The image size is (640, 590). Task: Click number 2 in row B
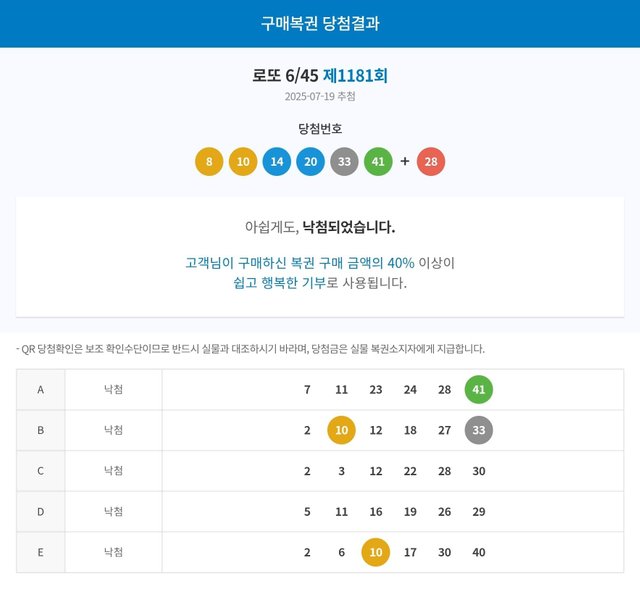point(307,430)
